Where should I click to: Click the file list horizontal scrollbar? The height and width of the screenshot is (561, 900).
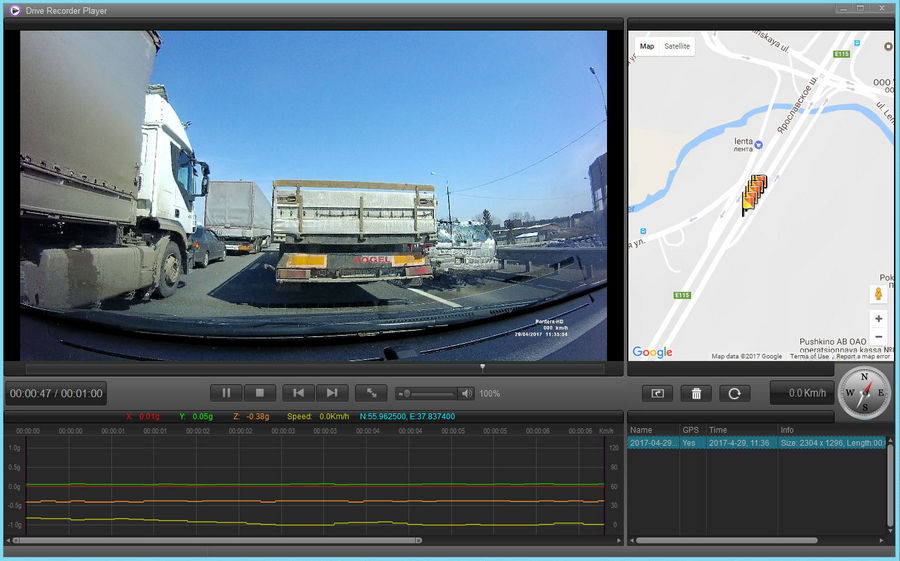(726, 540)
